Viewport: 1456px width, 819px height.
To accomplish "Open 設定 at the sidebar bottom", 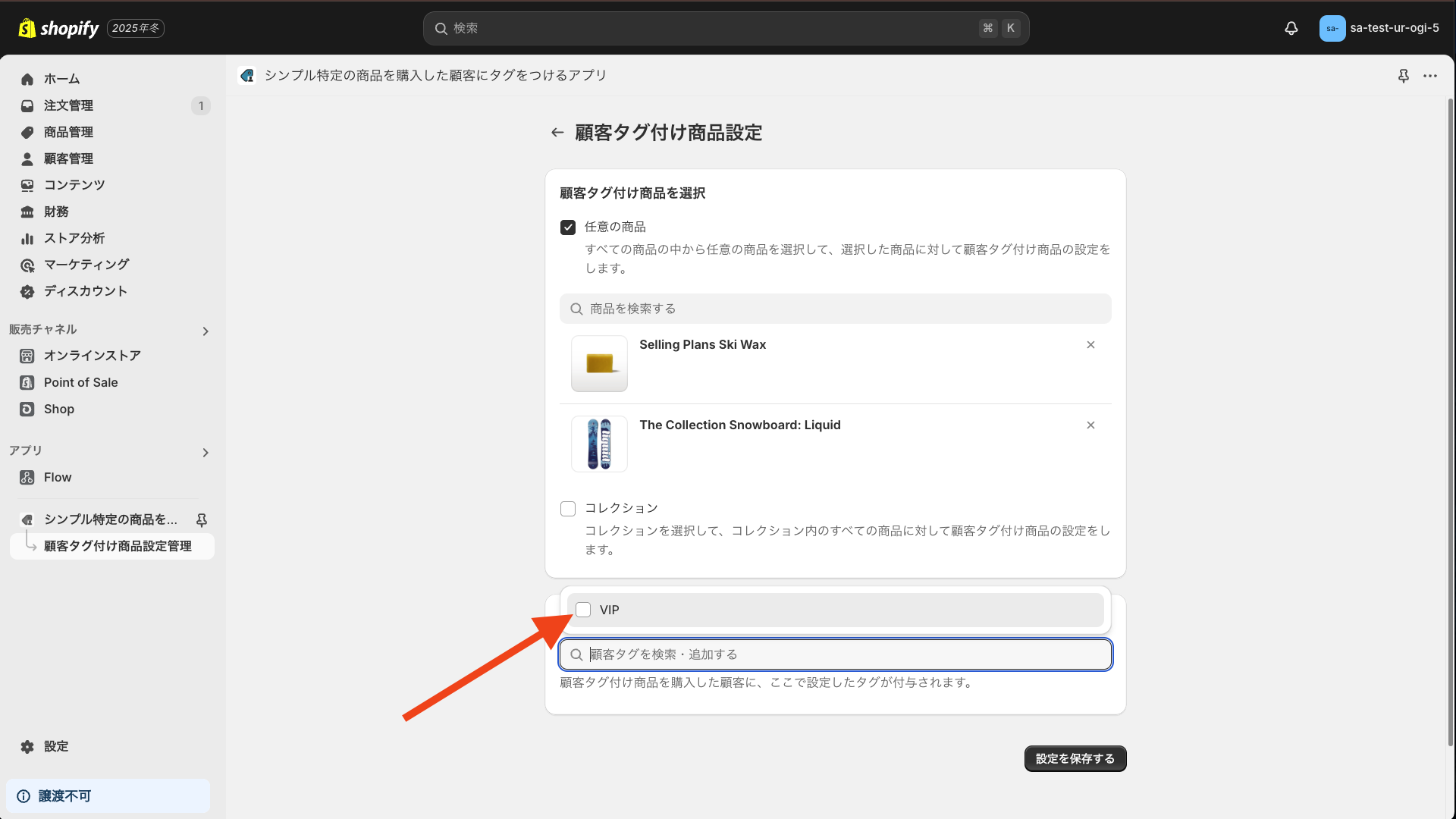I will (x=55, y=746).
